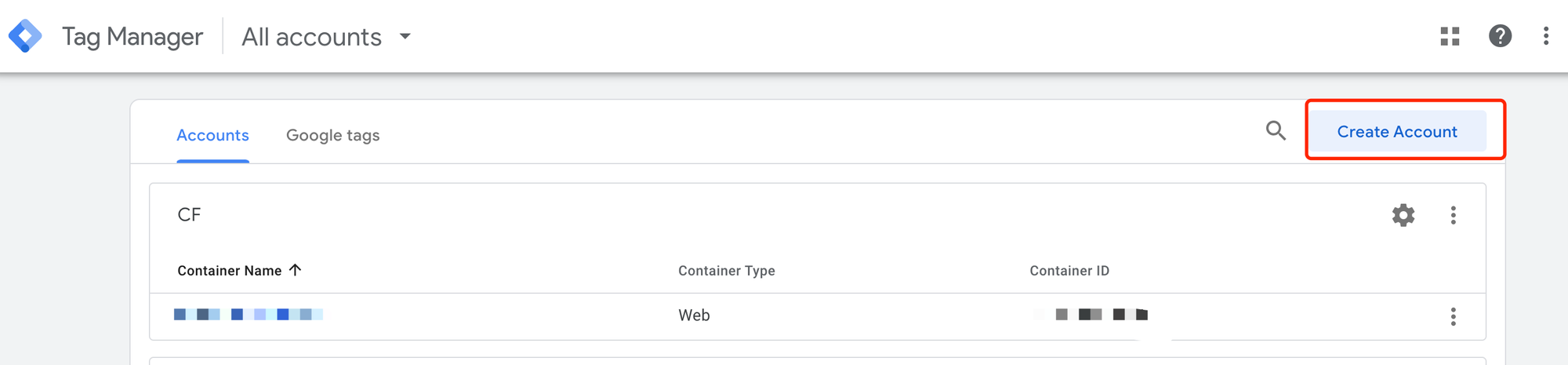
Task: Click the Container Type column header
Action: [726, 271]
